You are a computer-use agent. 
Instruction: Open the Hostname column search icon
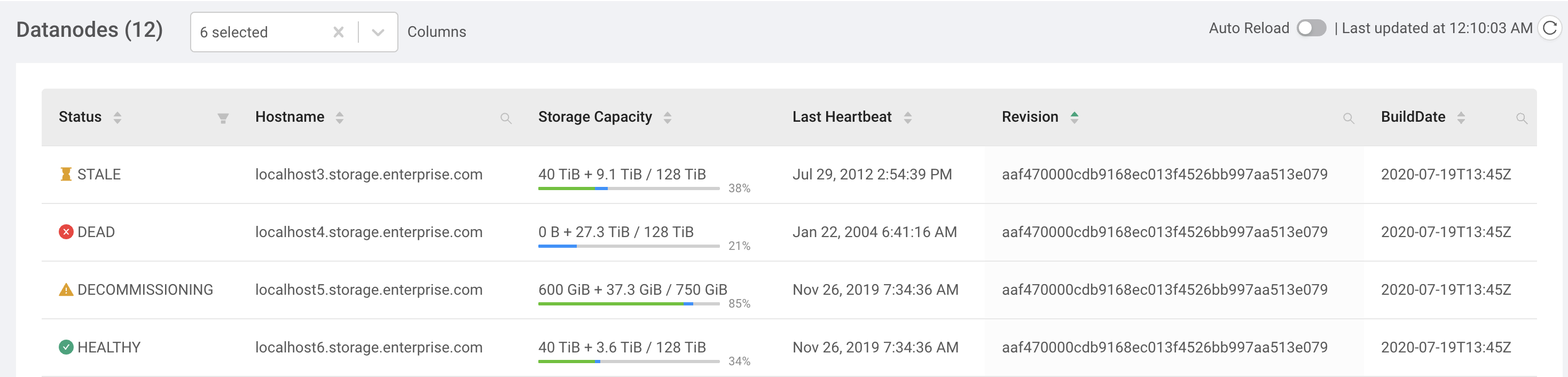[x=505, y=118]
